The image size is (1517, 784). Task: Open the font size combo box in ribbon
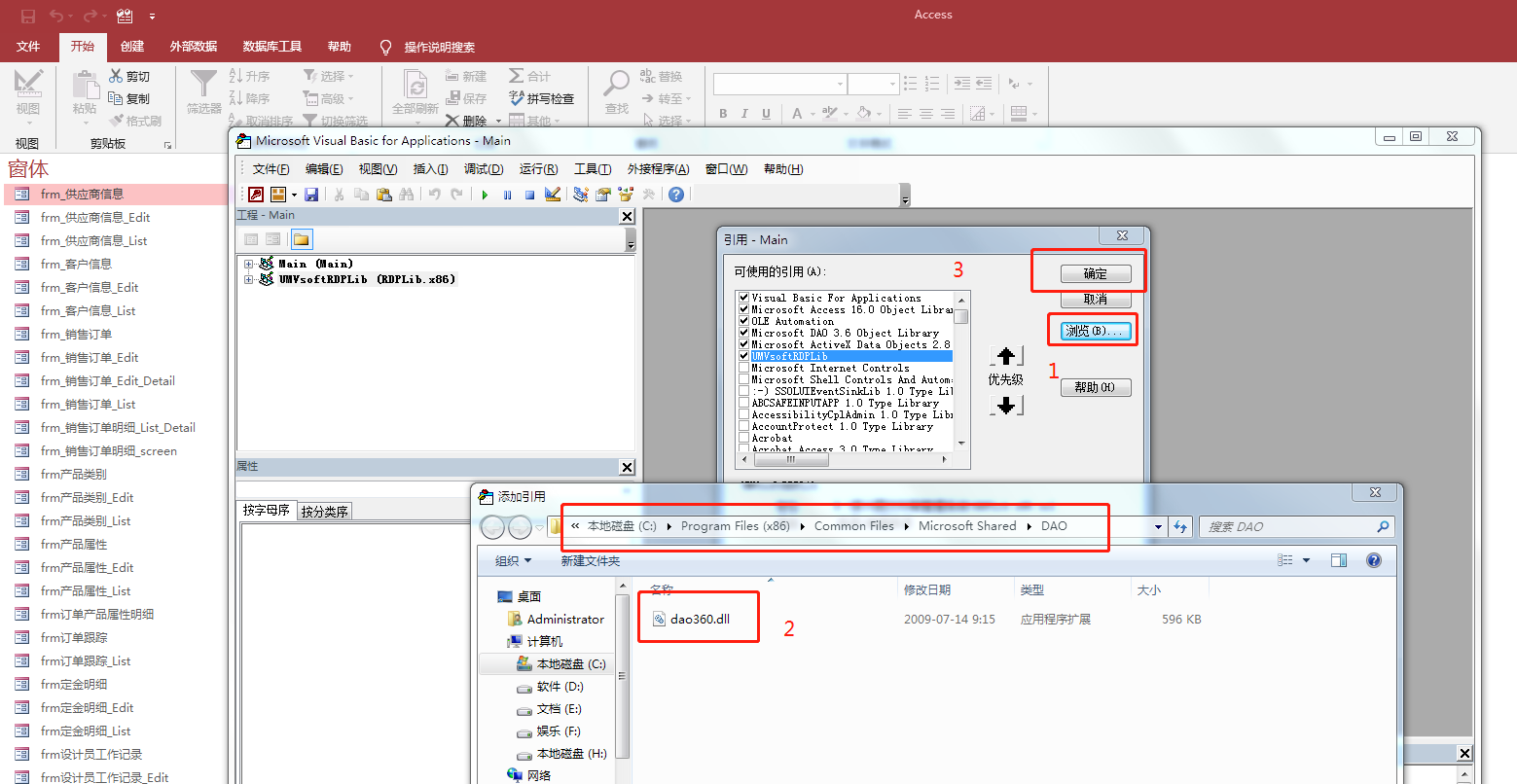pyautogui.click(x=873, y=85)
